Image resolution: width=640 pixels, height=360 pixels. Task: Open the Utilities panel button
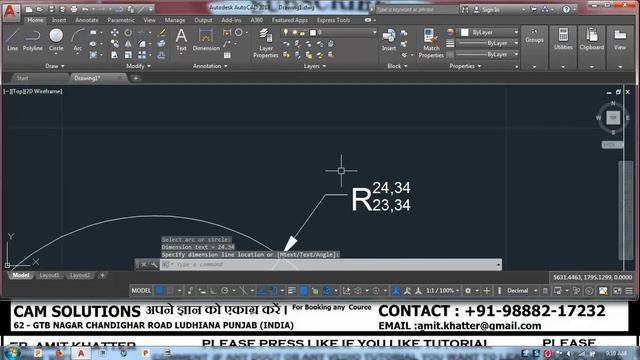point(563,46)
